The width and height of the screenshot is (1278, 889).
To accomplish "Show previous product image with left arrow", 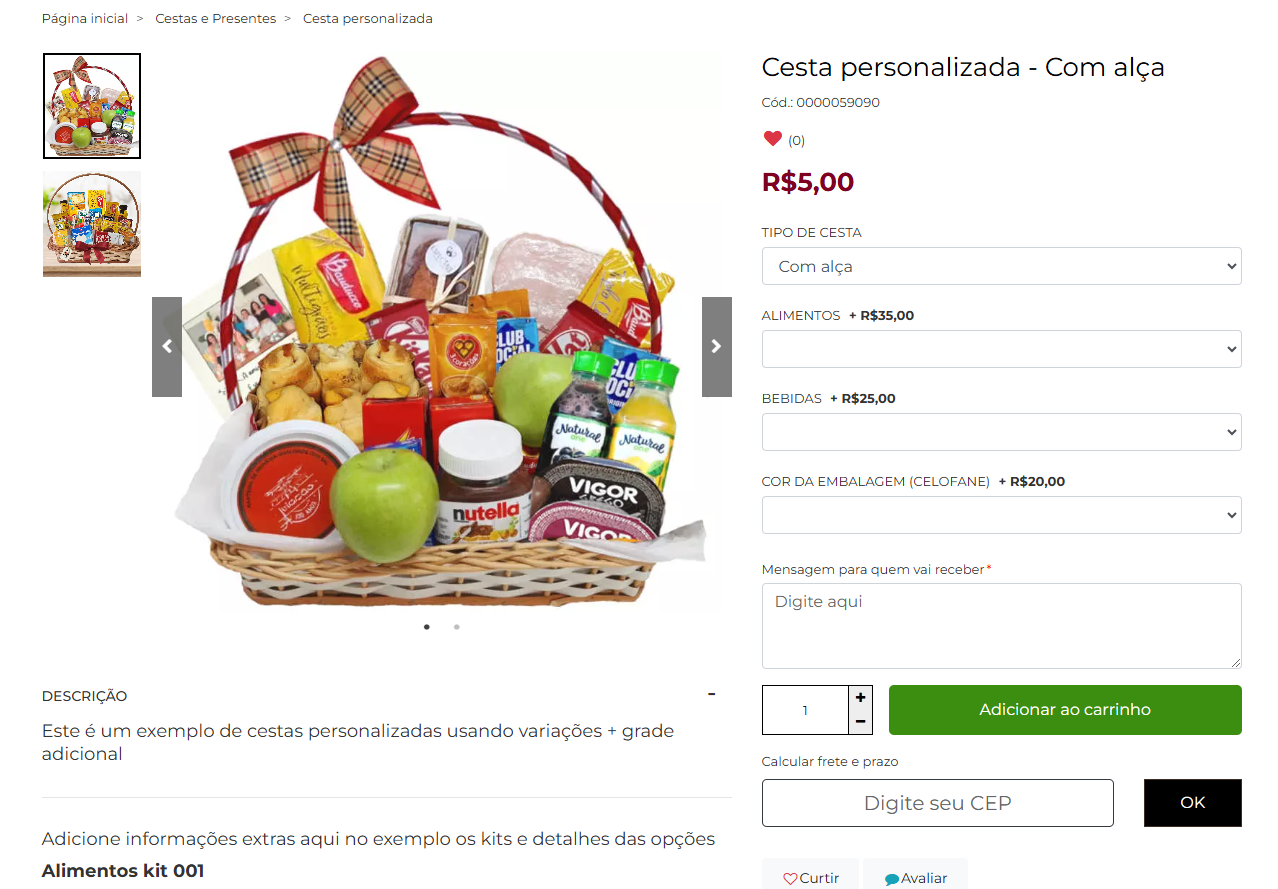I will 167,347.
